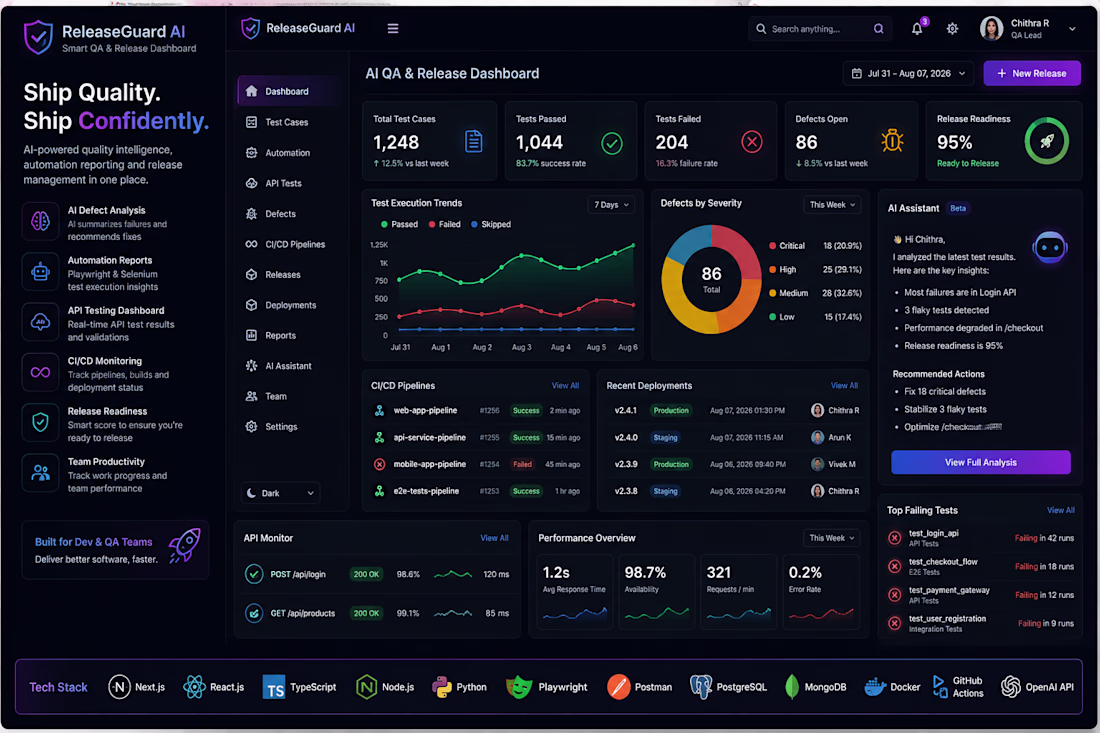This screenshot has height=733, width=1100.
Task: Click View All in CI/CD Pipelines
Action: pos(565,386)
